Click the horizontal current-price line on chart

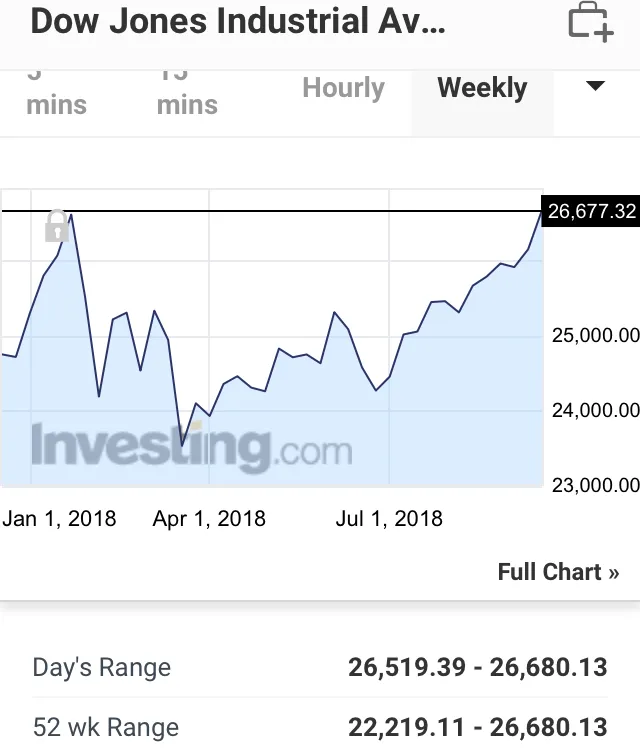pos(300,211)
